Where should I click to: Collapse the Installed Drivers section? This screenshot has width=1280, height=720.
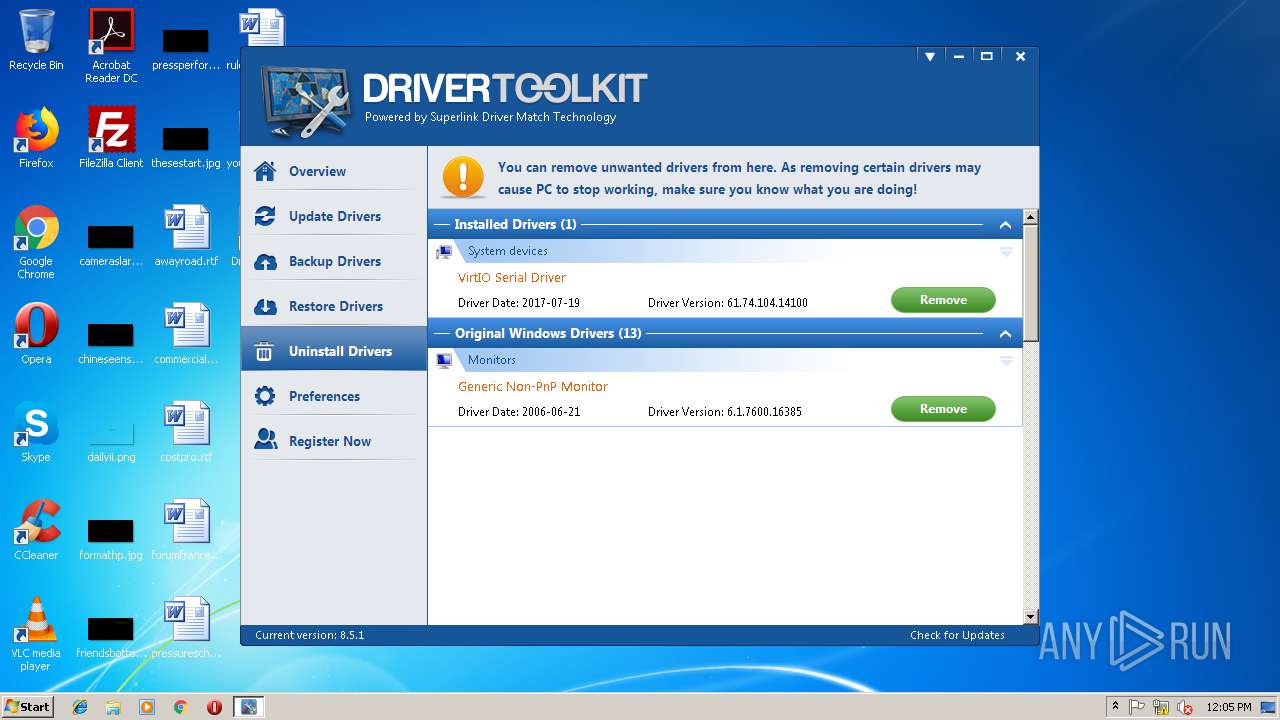1005,225
